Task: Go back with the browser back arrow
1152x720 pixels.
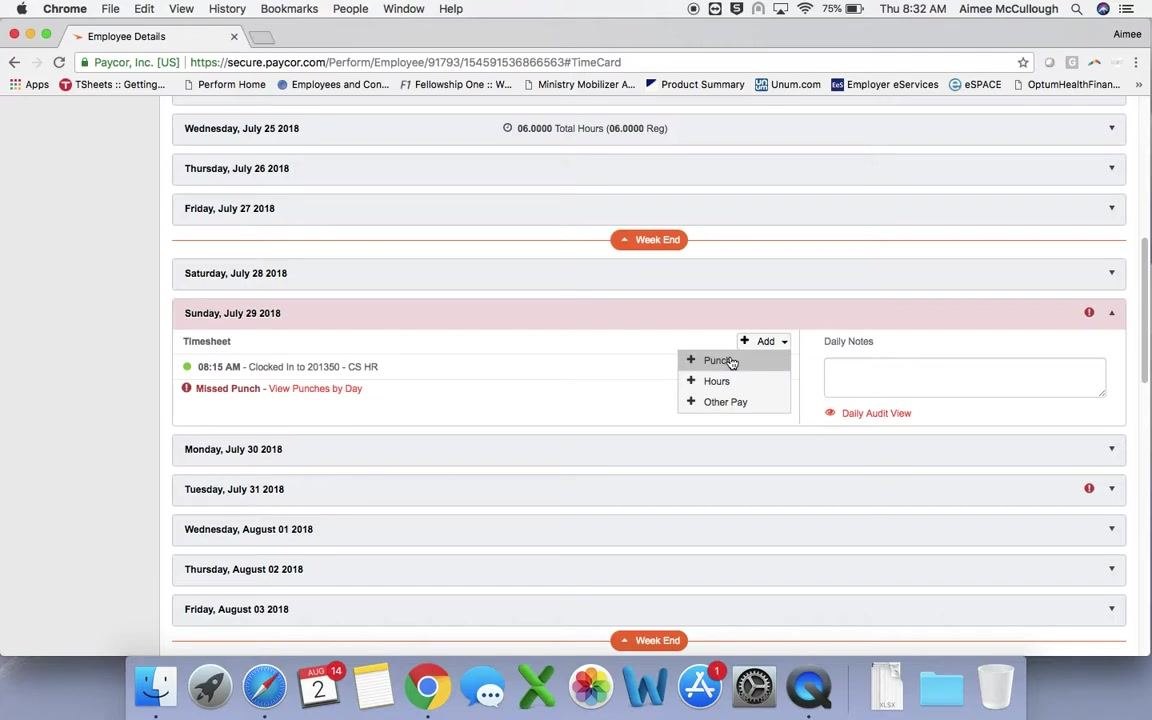Action: [x=15, y=62]
